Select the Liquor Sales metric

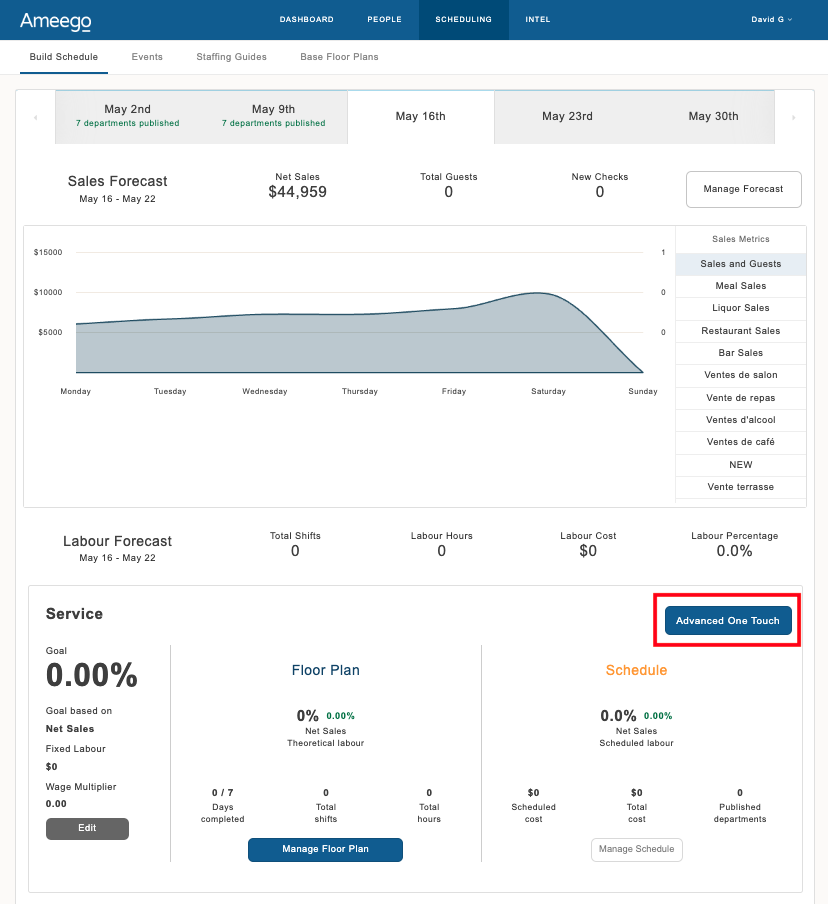point(740,308)
